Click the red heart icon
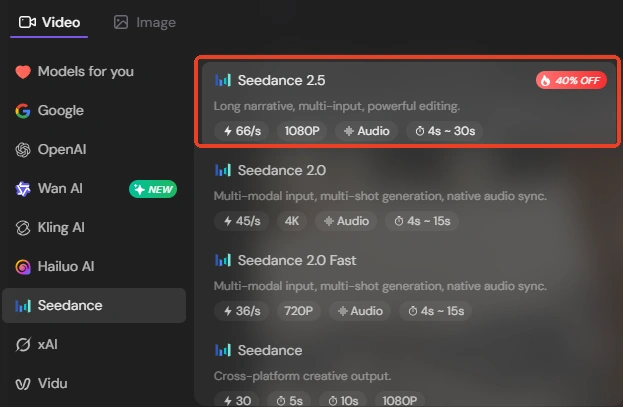This screenshot has width=623, height=407. tap(23, 72)
